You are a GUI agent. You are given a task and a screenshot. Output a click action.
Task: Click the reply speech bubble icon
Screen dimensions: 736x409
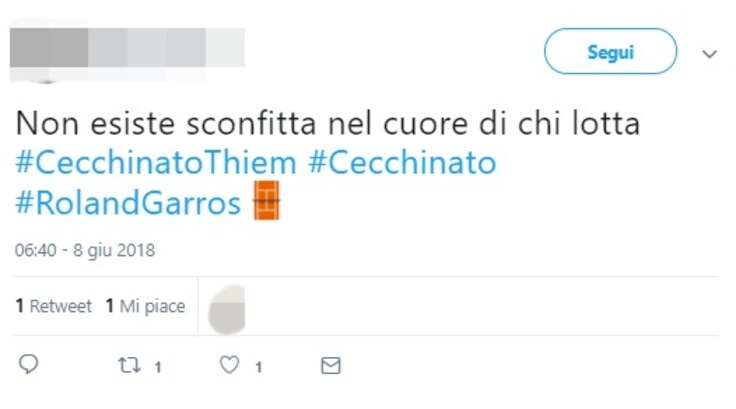pyautogui.click(x=28, y=364)
